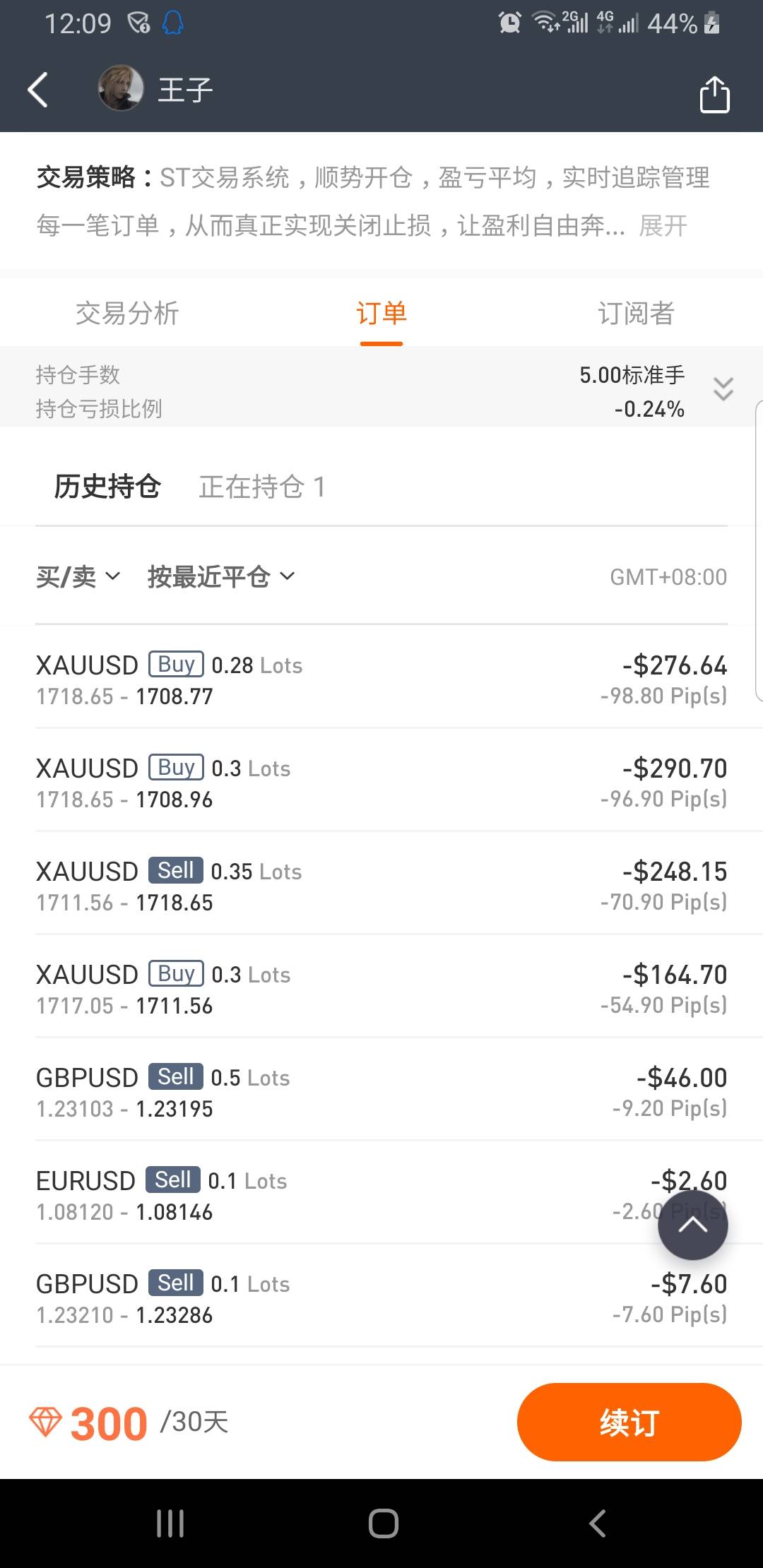The image size is (763, 1568).
Task: Tap the share icon in header
Action: click(x=714, y=95)
